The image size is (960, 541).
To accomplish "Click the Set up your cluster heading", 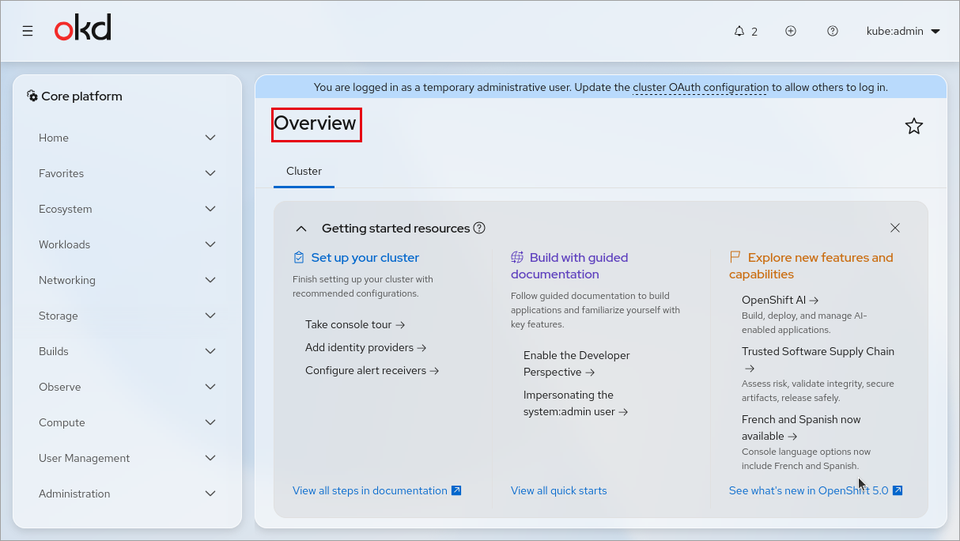I will [365, 258].
